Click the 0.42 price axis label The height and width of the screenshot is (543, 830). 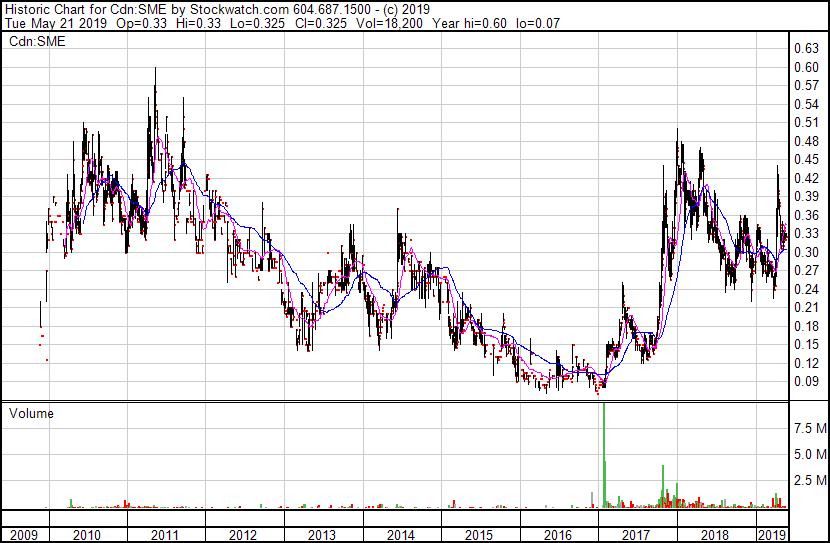click(806, 178)
